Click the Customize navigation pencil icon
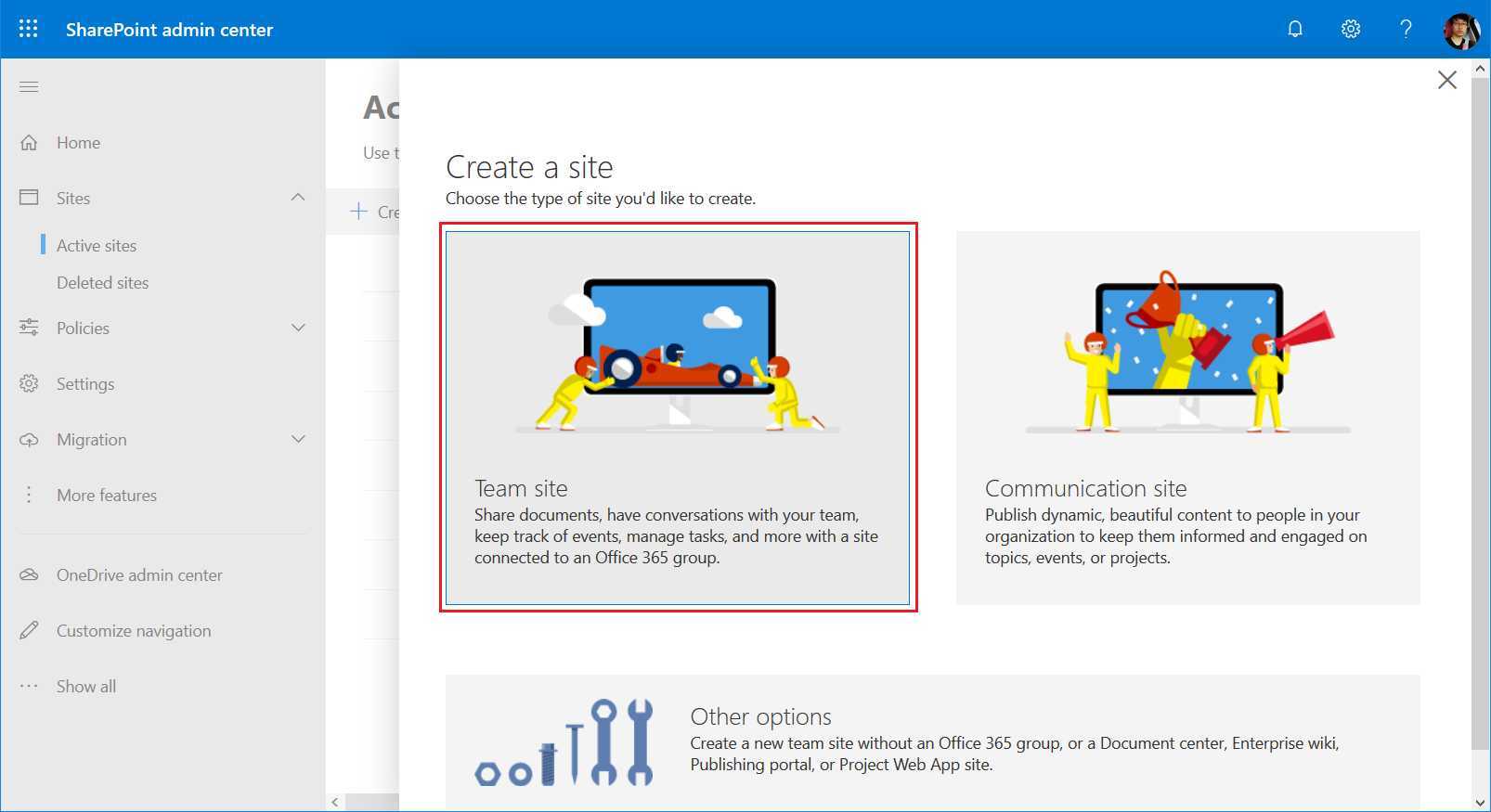The image size is (1491, 812). [x=29, y=630]
